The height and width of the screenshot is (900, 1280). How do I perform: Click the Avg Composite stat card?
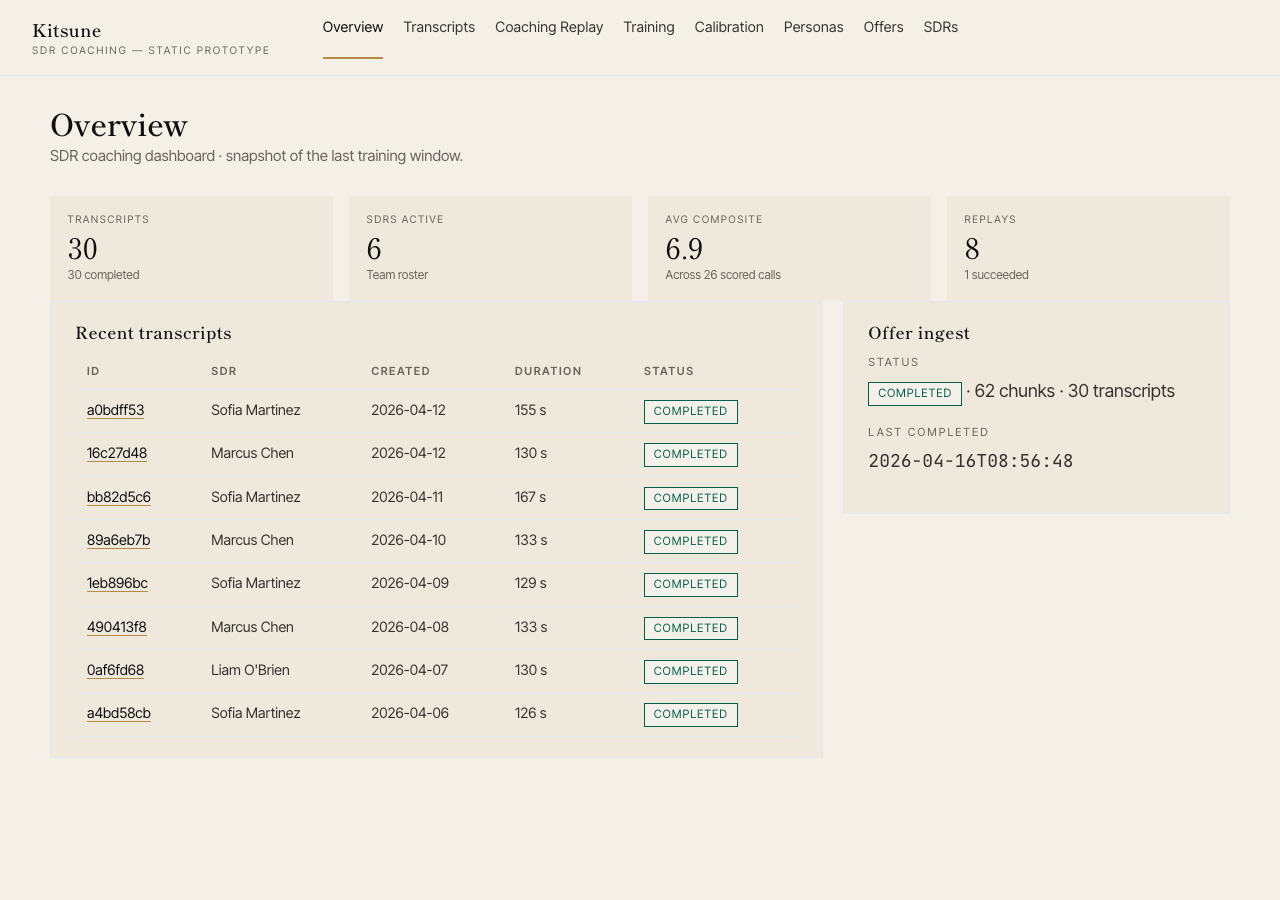pyautogui.click(x=789, y=248)
